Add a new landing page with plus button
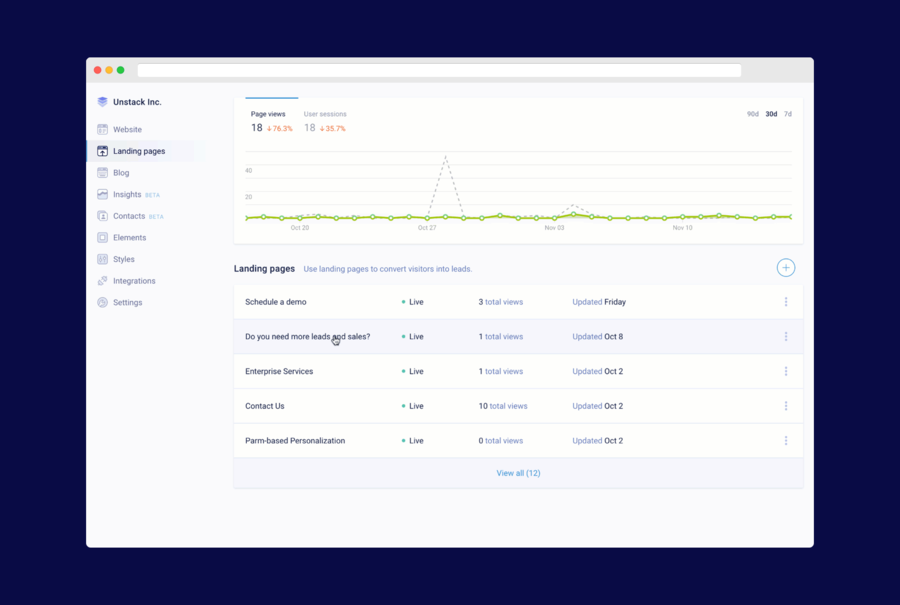900x605 pixels. pos(785,267)
